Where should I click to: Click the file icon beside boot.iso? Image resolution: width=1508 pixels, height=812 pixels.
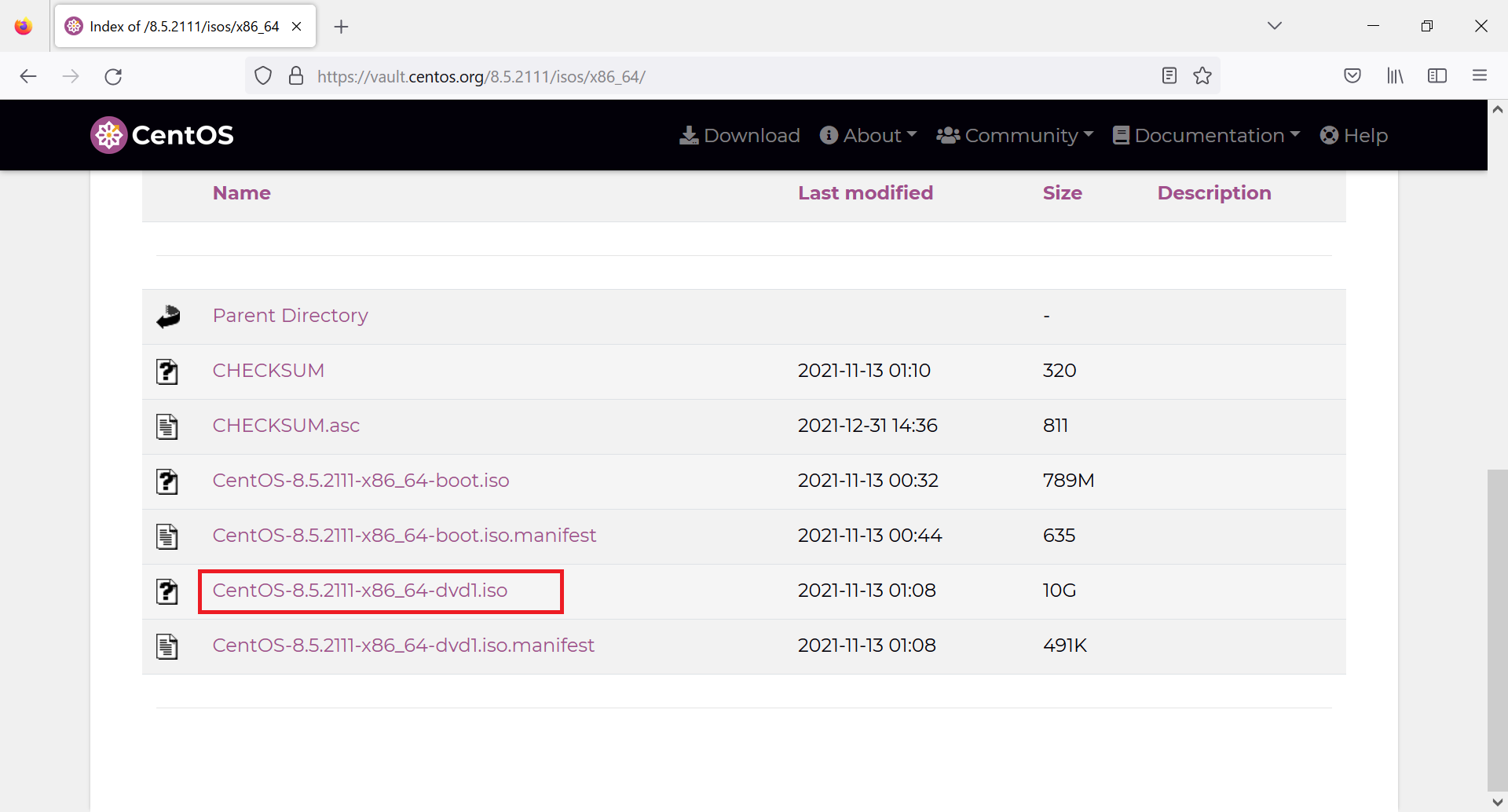point(167,481)
